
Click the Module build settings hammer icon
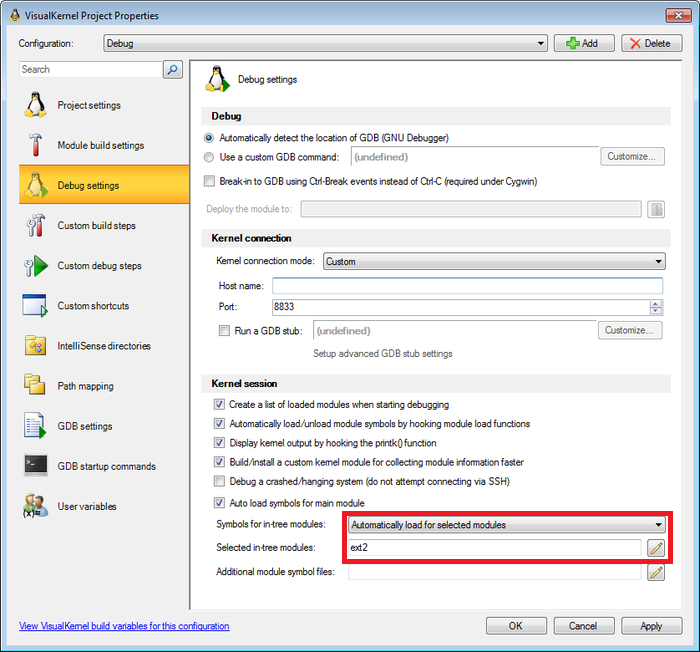[35, 145]
